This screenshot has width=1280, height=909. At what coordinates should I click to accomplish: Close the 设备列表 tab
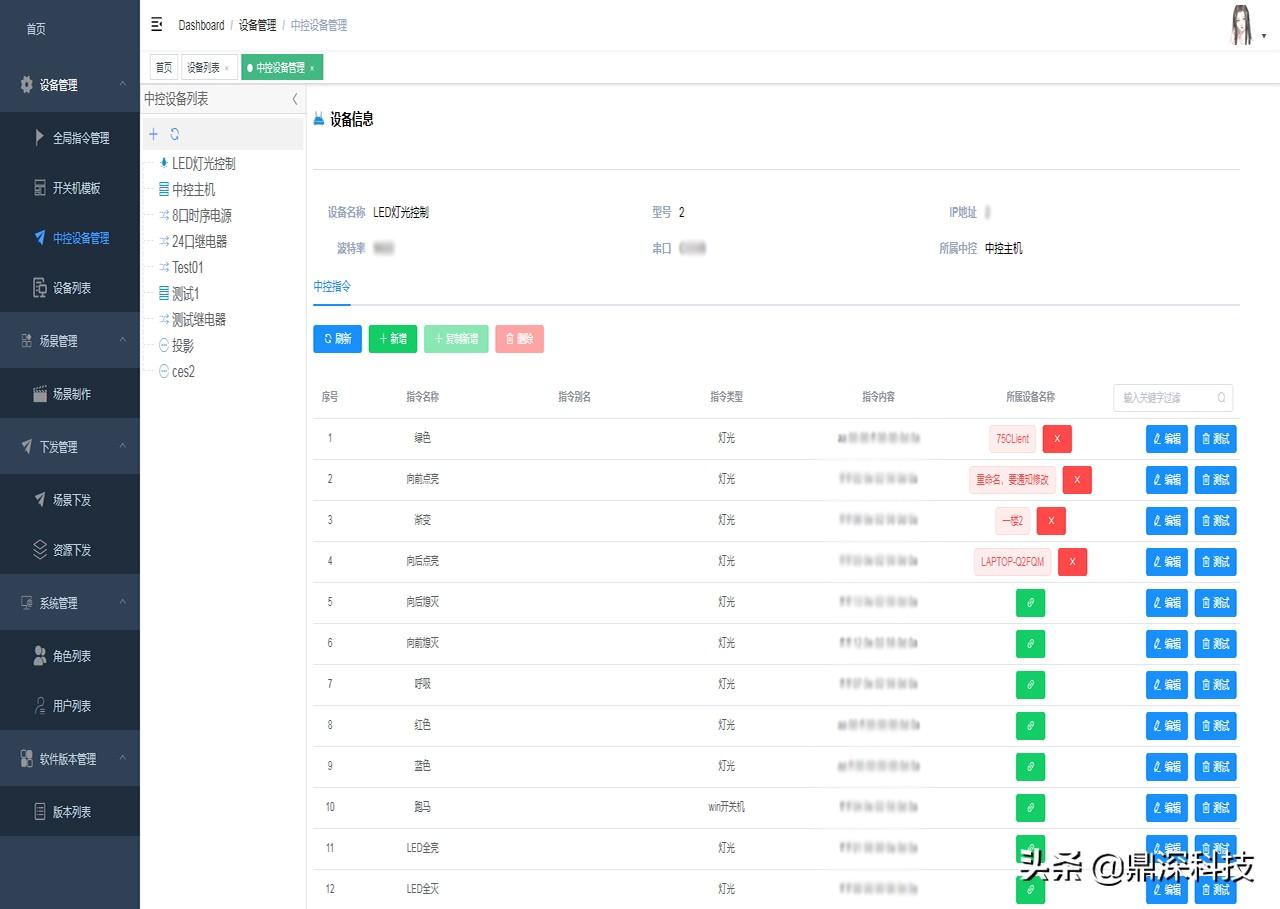pyautogui.click(x=226, y=68)
